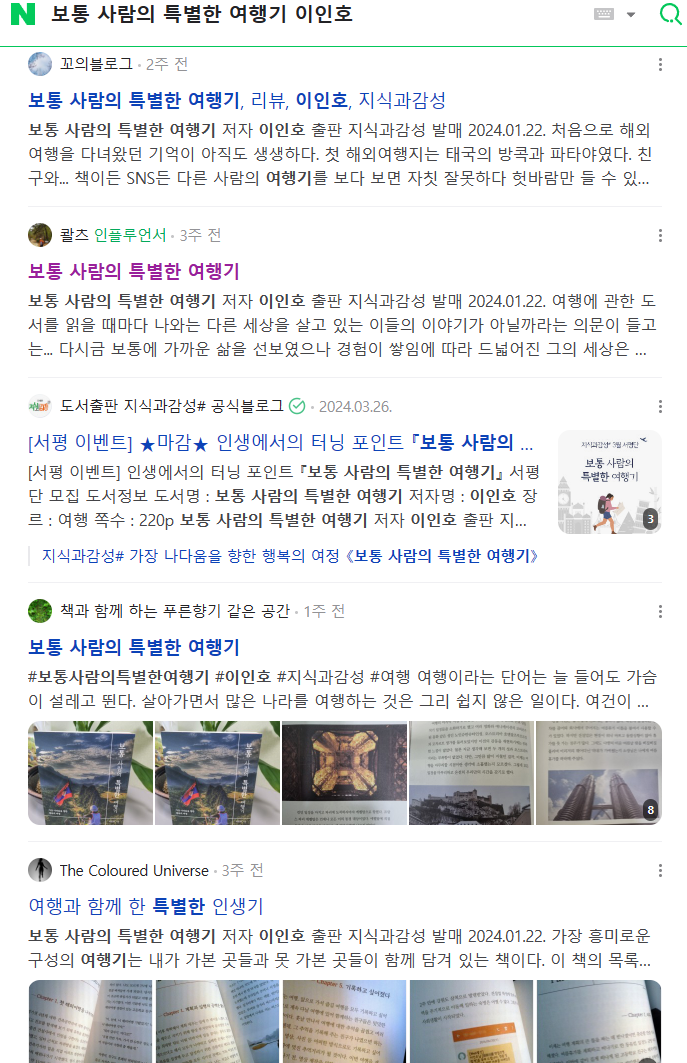The width and height of the screenshot is (687, 1063).
Task: Open more options for 꼬의블로그 result
Action: (x=660, y=64)
